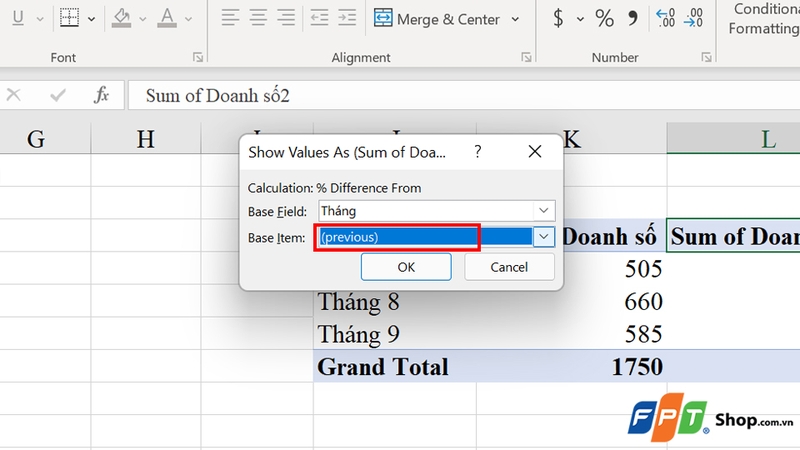Click Merge & Center button
Screen dimensions: 800x450
pyautogui.click(x=437, y=19)
